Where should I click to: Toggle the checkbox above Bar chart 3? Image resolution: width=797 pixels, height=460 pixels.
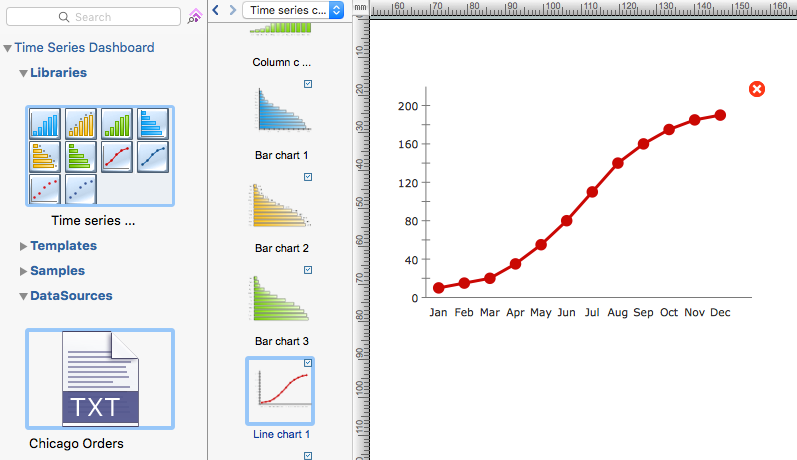coord(308,270)
